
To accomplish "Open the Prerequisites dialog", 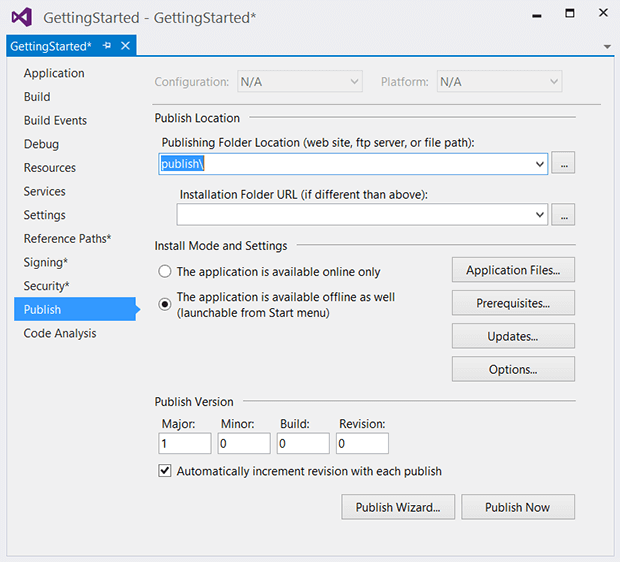I will (513, 303).
